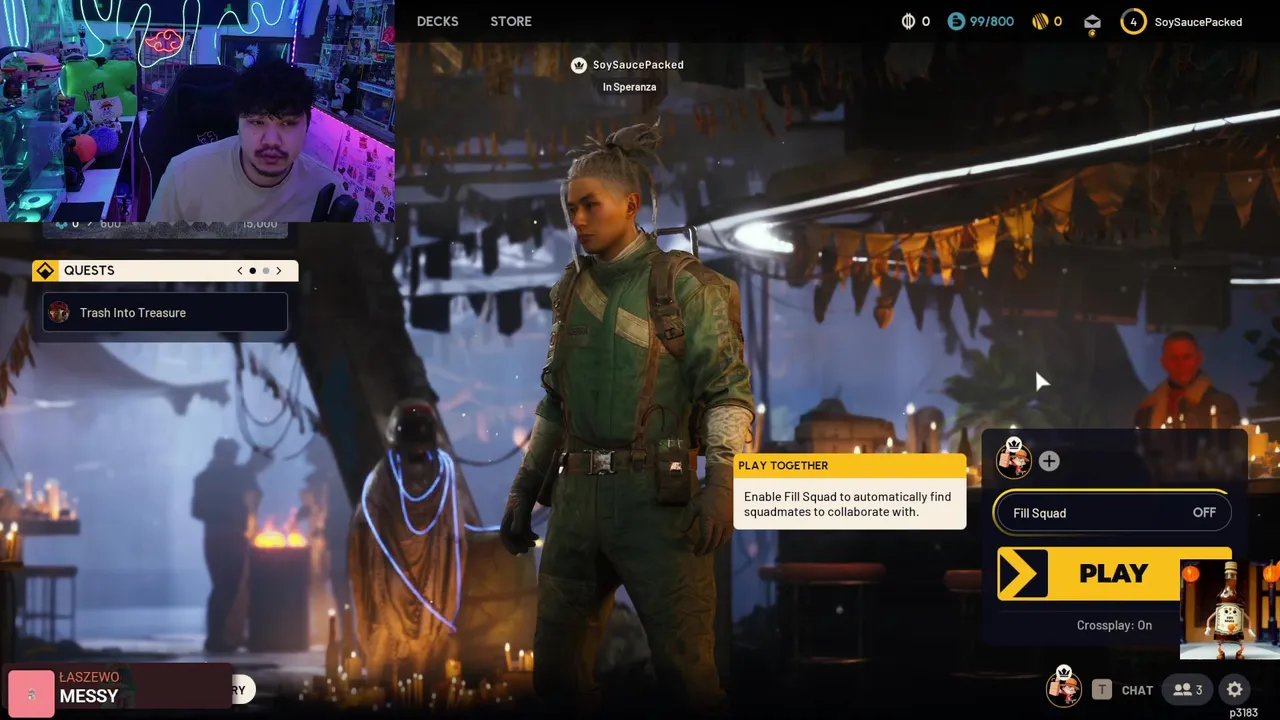
Task: Click the soy sauce bottle overlay image
Action: (x=1230, y=610)
